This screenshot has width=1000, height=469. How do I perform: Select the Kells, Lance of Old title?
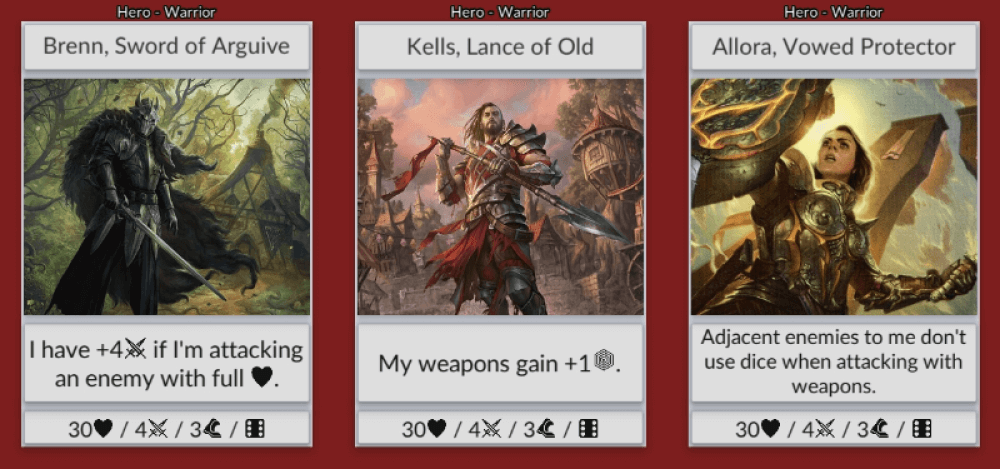500,46
